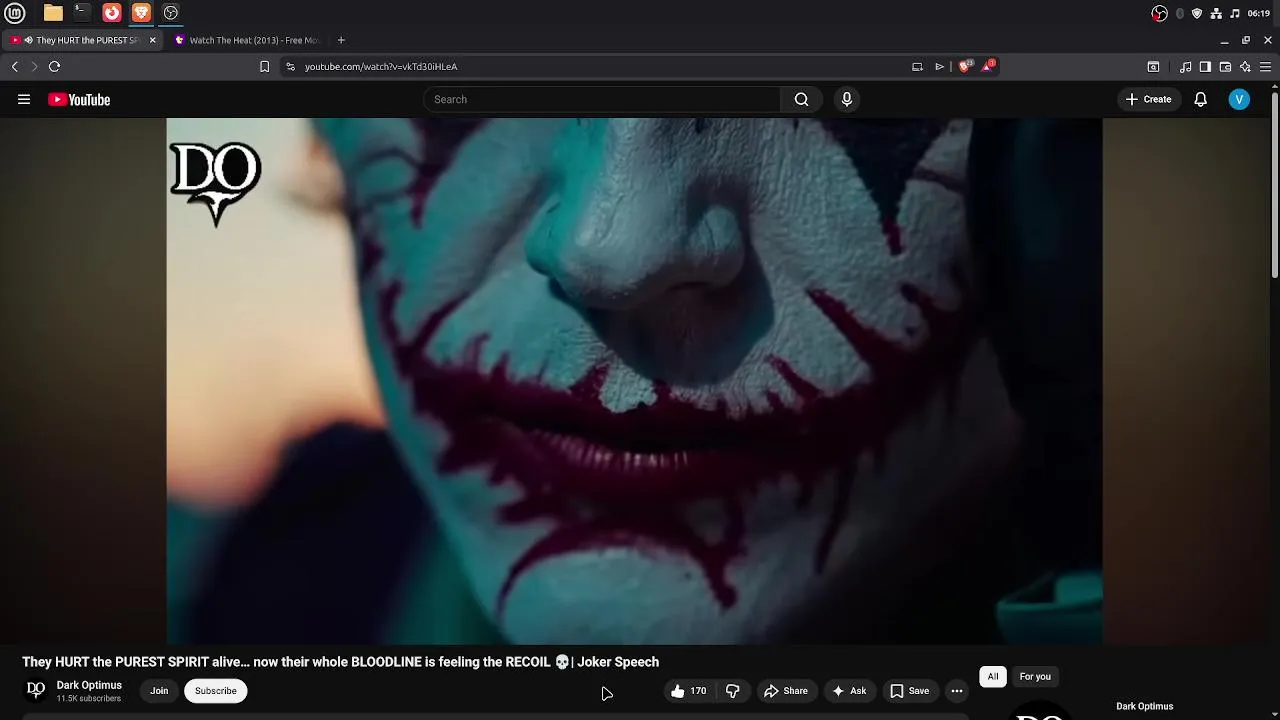The image size is (1280, 720).
Task: Open Brave Shields lion icon
Action: [965, 66]
